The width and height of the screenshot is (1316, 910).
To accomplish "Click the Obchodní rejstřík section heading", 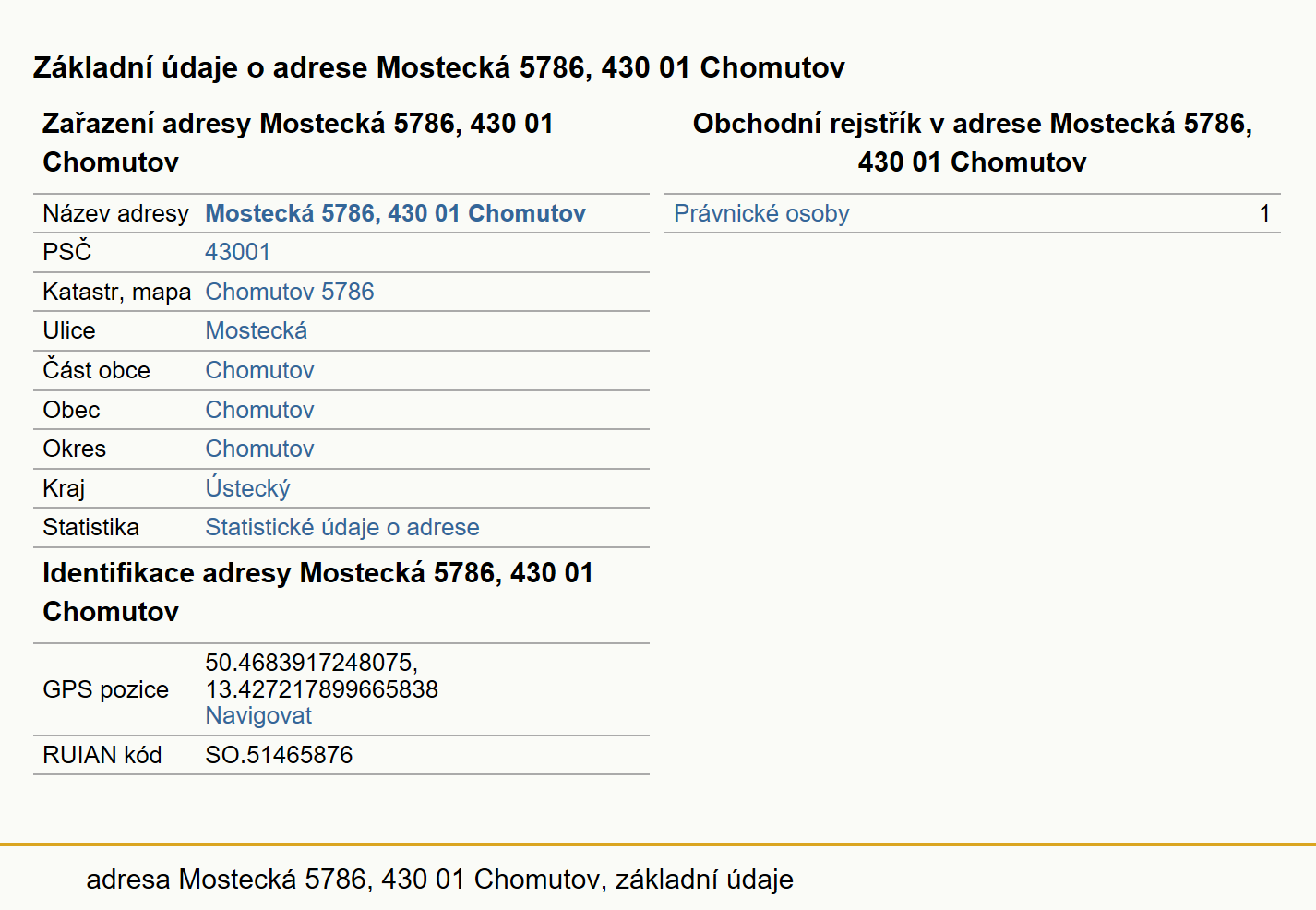I will coord(973,142).
